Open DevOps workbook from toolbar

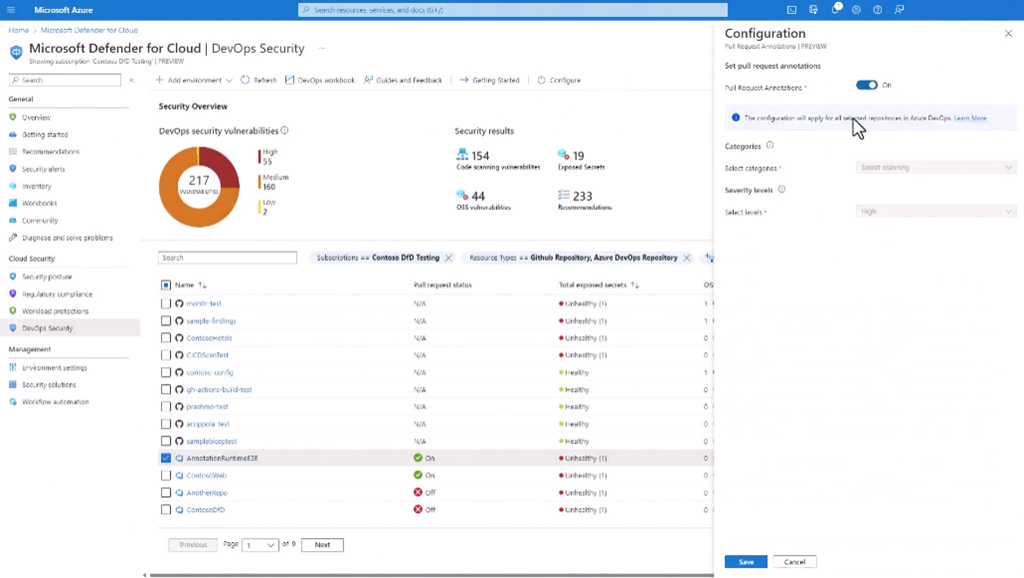[320, 80]
